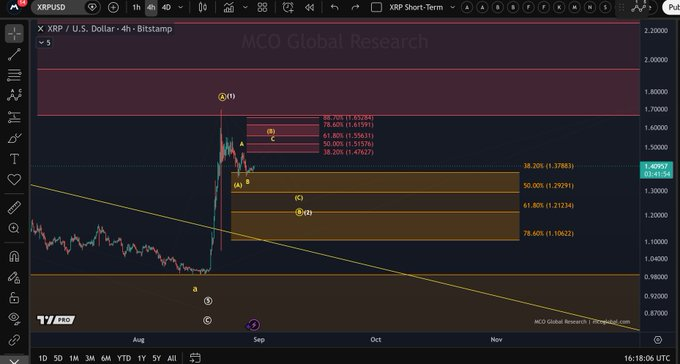Select the trend line drawing tool

(14, 54)
